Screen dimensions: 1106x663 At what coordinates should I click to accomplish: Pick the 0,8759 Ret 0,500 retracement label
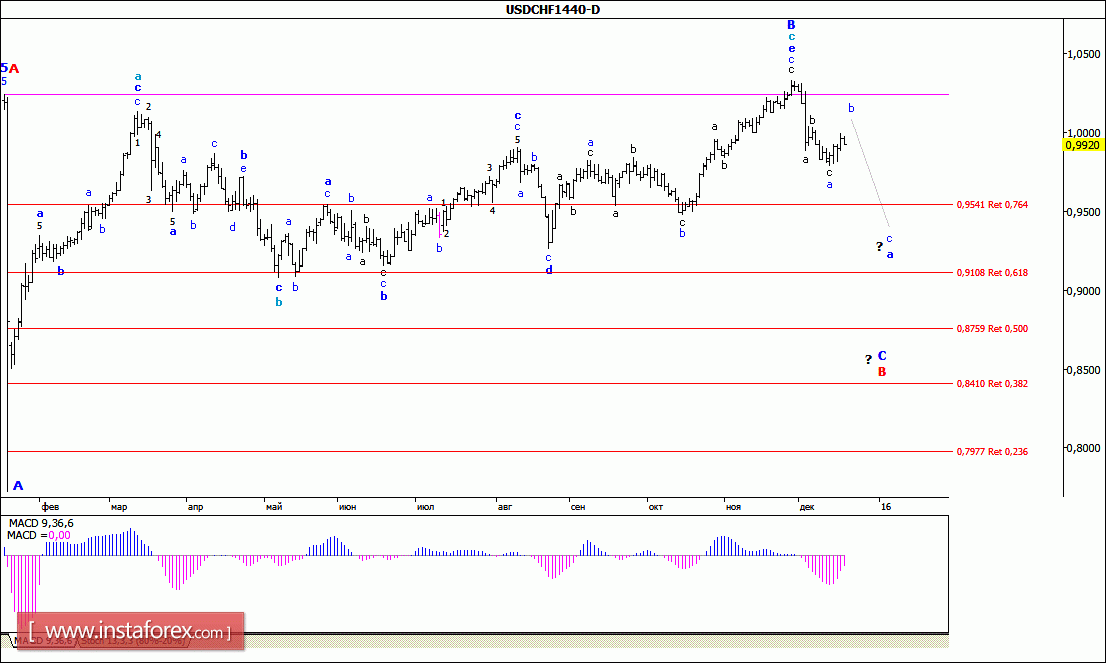992,329
